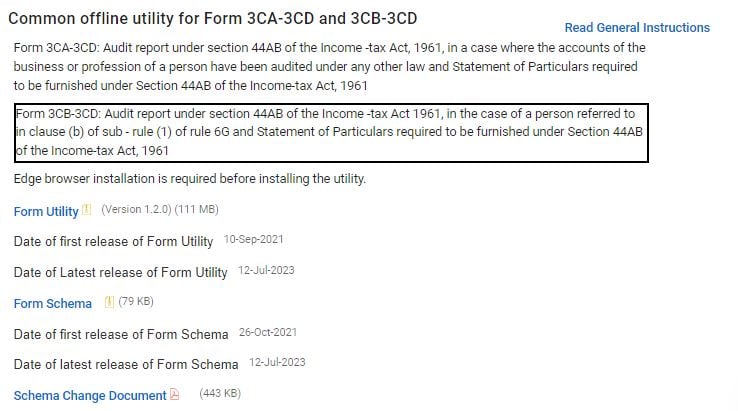Click the zip icon beside Form Utility
This screenshot has height=411, width=738.
86,211
